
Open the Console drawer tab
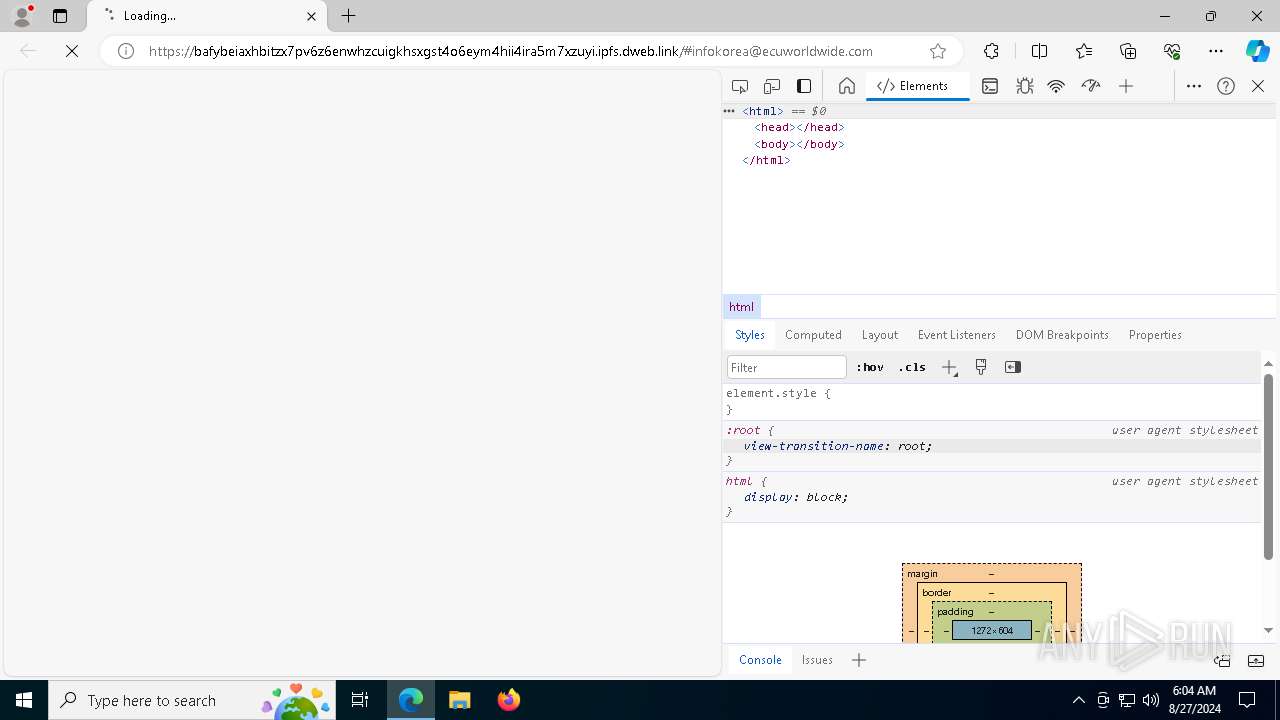pyautogui.click(x=760, y=660)
